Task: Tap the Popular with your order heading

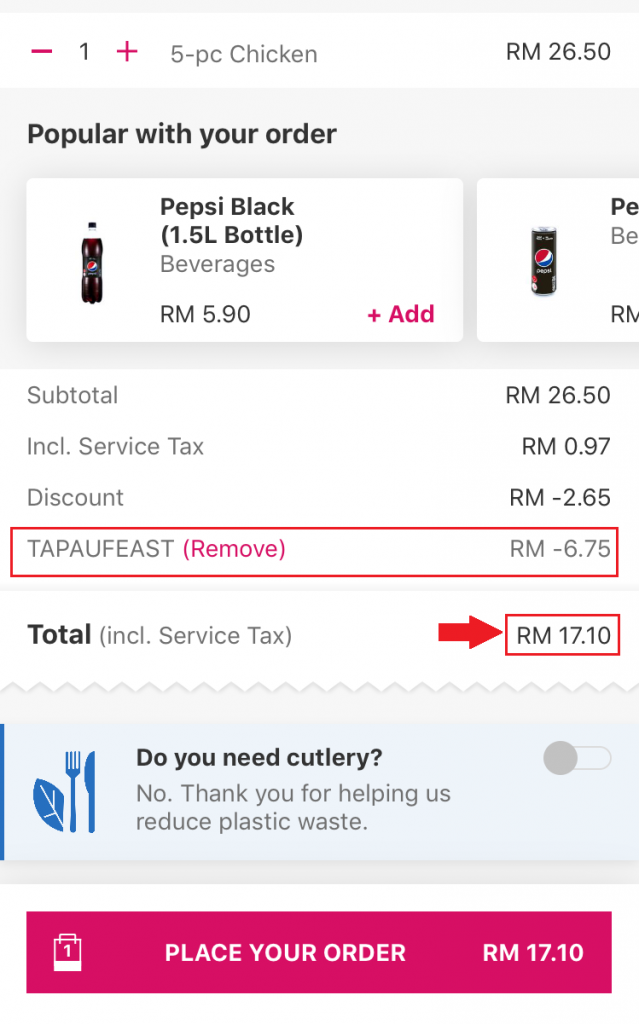Action: 182,134
